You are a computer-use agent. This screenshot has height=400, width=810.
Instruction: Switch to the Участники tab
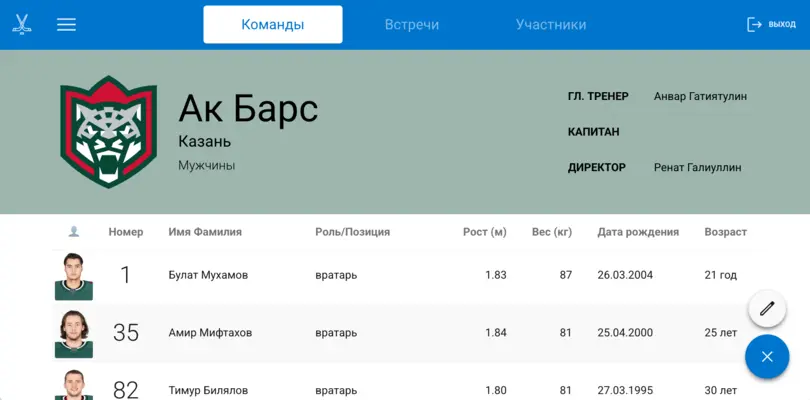click(x=551, y=24)
